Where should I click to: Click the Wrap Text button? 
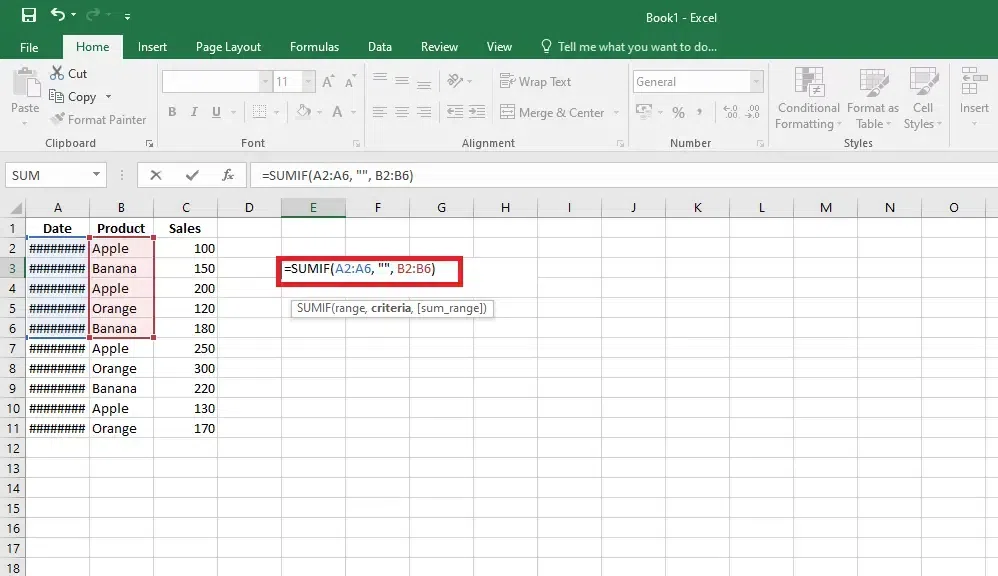click(x=535, y=81)
